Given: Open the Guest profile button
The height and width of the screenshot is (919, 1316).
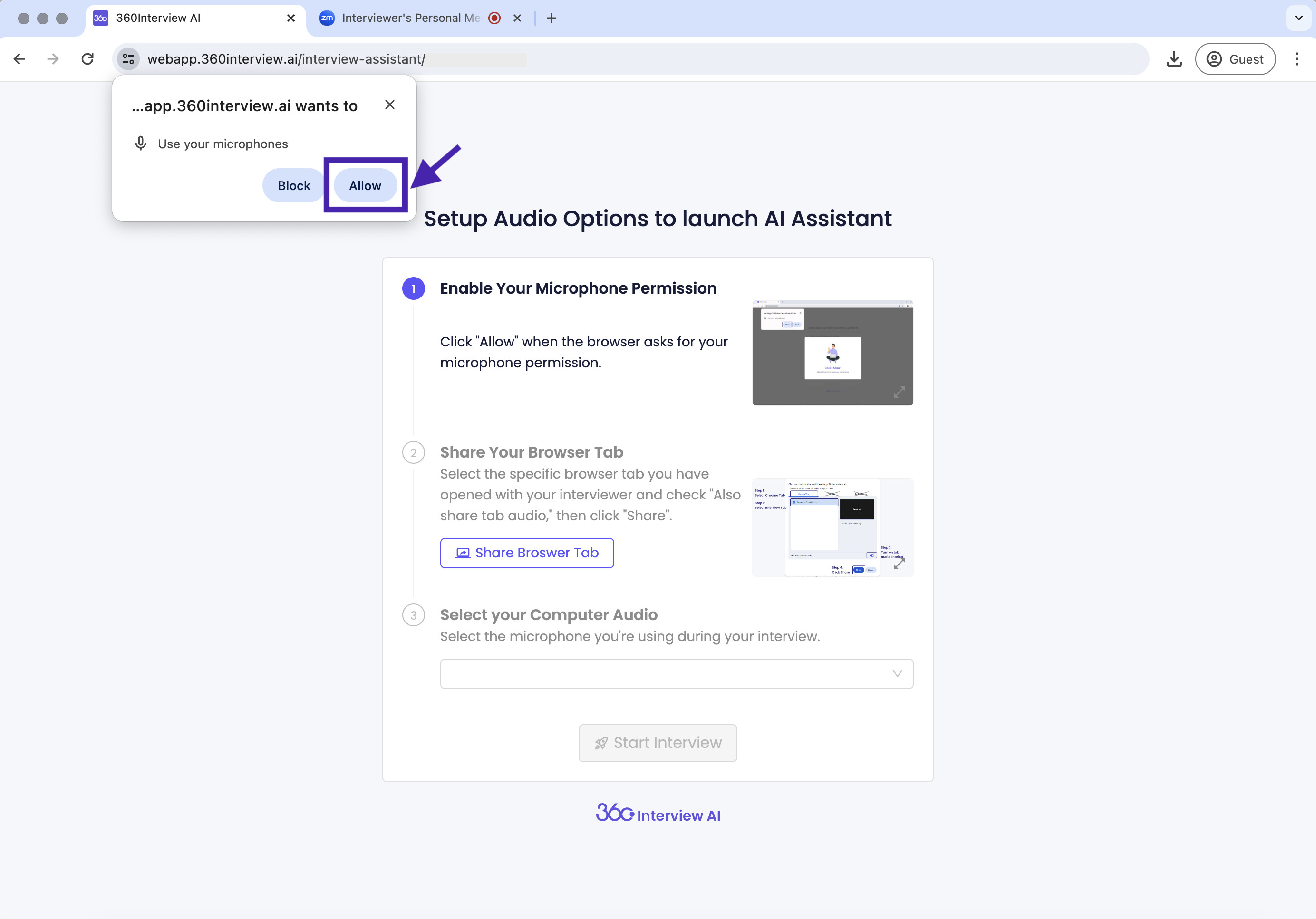Looking at the screenshot, I should click(x=1235, y=59).
